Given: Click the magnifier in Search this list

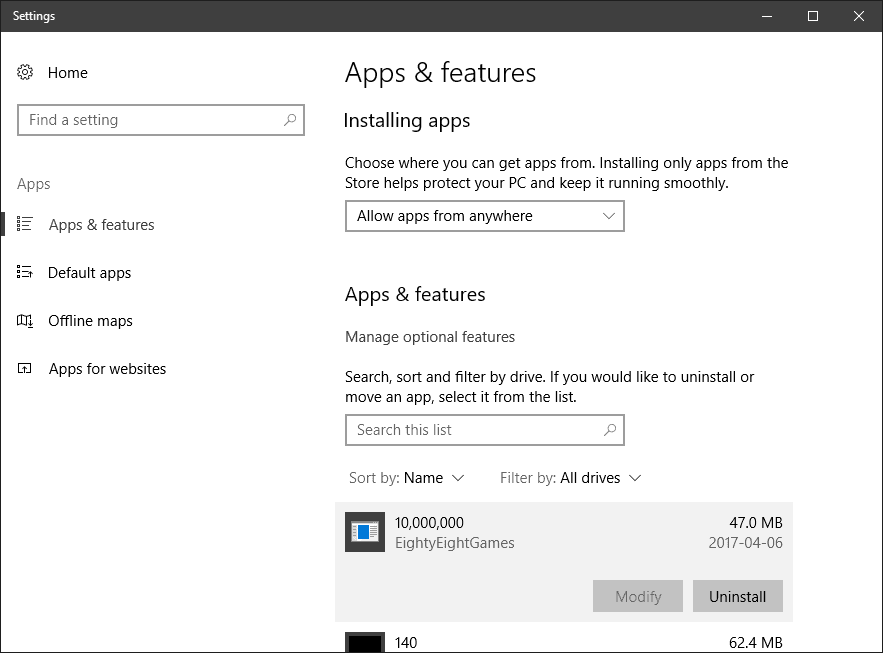Looking at the screenshot, I should (x=610, y=430).
